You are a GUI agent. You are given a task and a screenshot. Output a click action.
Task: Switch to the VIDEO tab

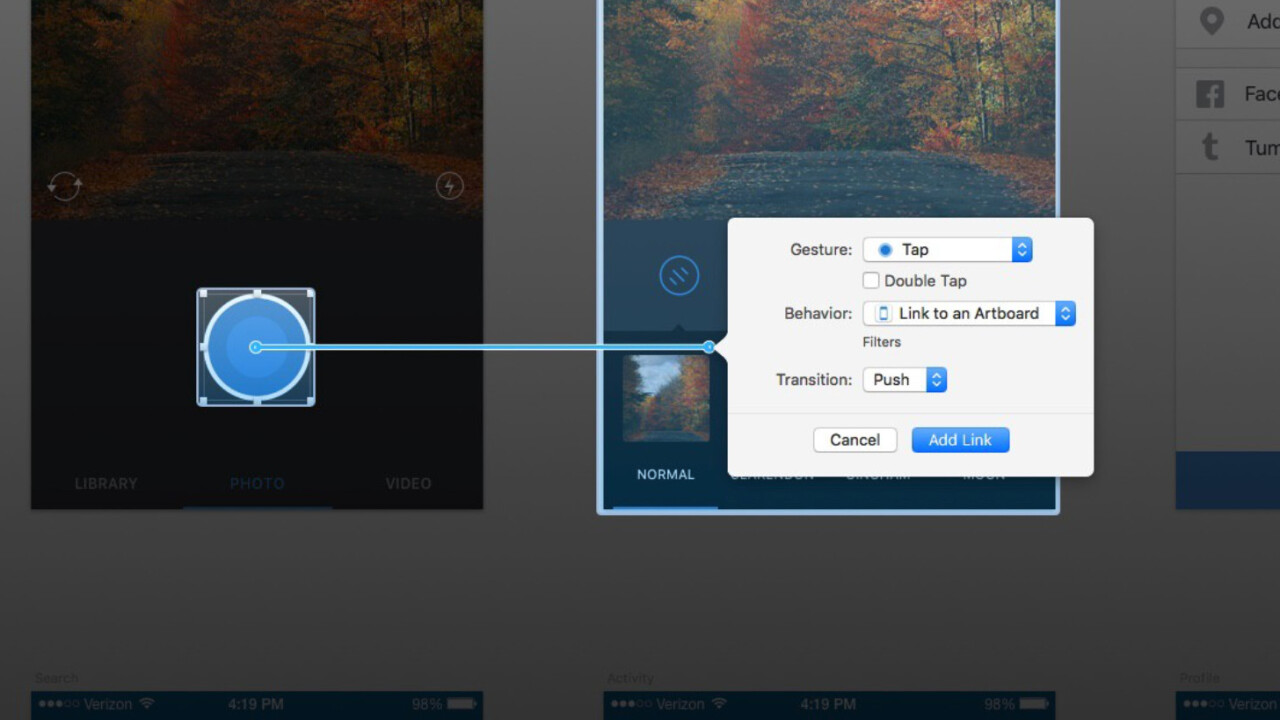point(408,484)
